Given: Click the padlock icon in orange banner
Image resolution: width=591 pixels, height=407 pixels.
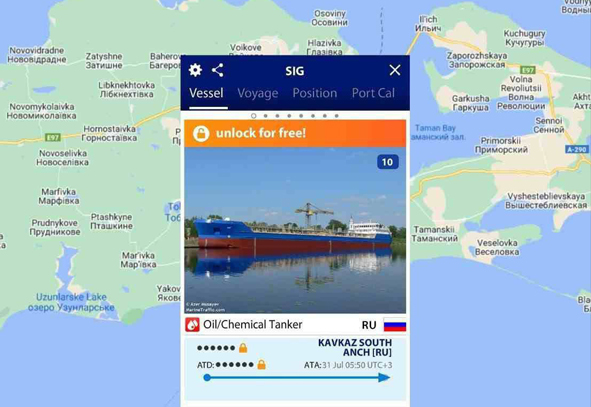Looking at the screenshot, I should point(201,133).
